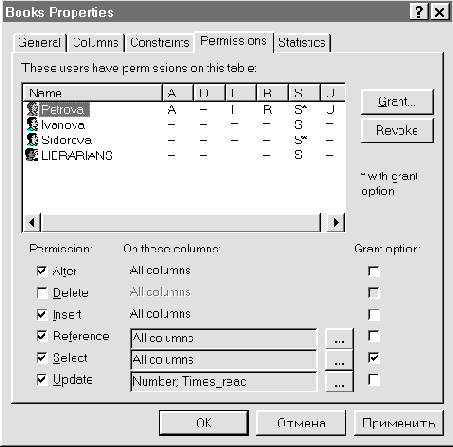
Task: Click the Sidorova user icon
Action: 33,140
